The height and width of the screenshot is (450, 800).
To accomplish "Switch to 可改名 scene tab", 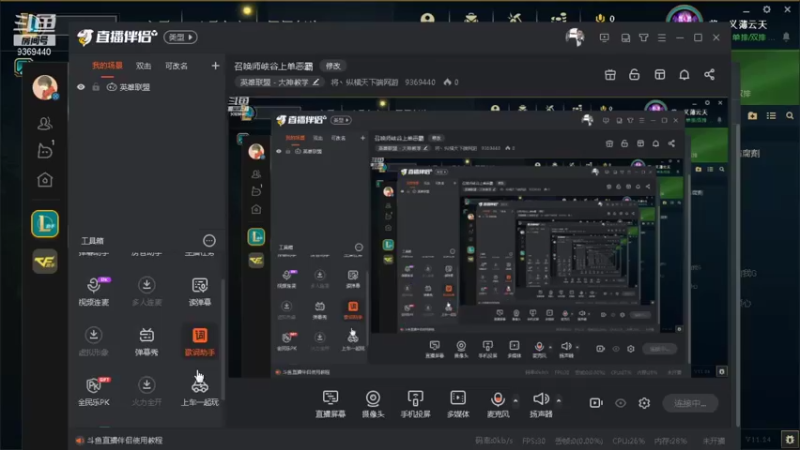I will (177, 66).
